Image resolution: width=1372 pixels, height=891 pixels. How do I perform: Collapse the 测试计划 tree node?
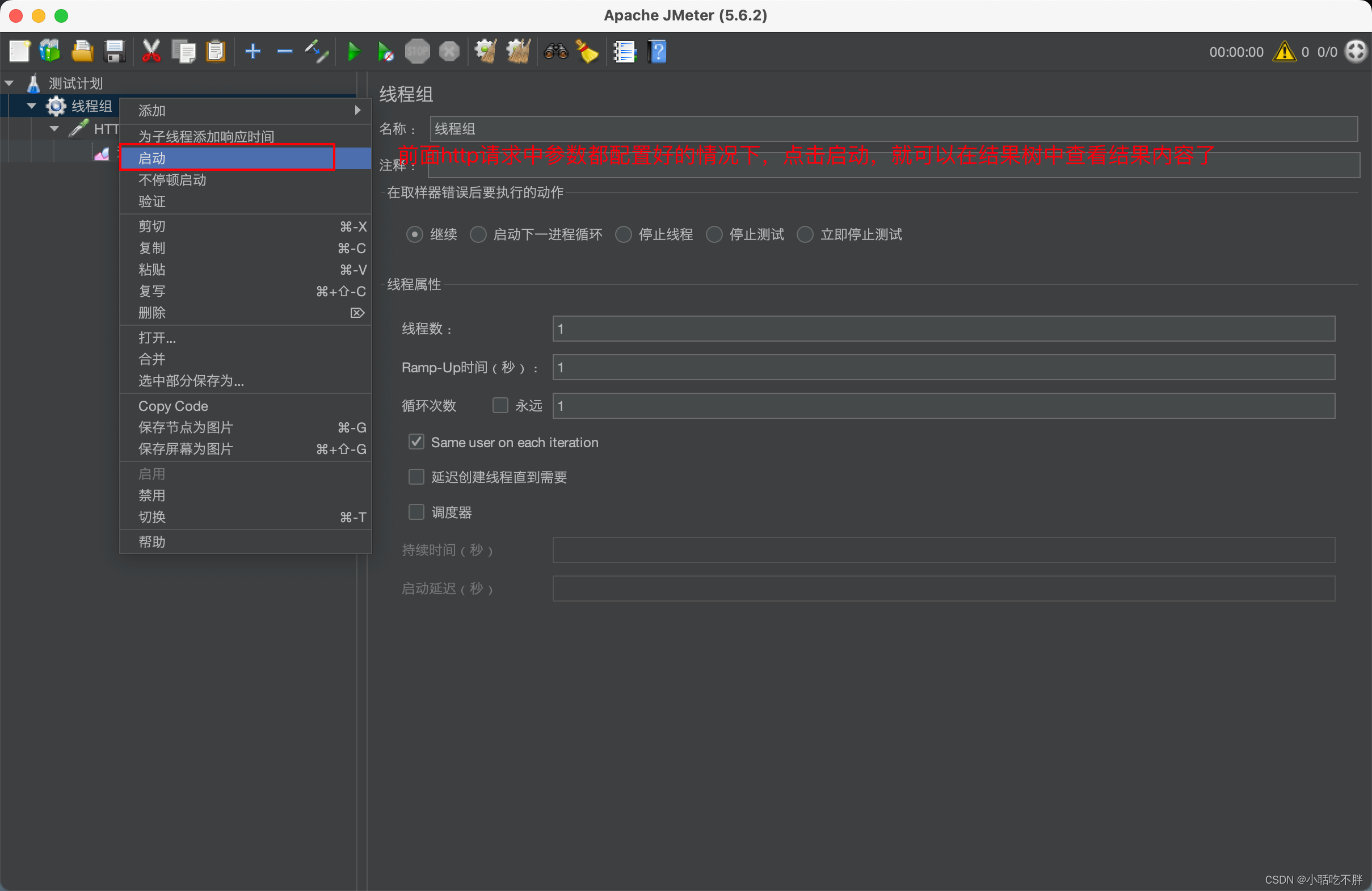tap(9, 83)
